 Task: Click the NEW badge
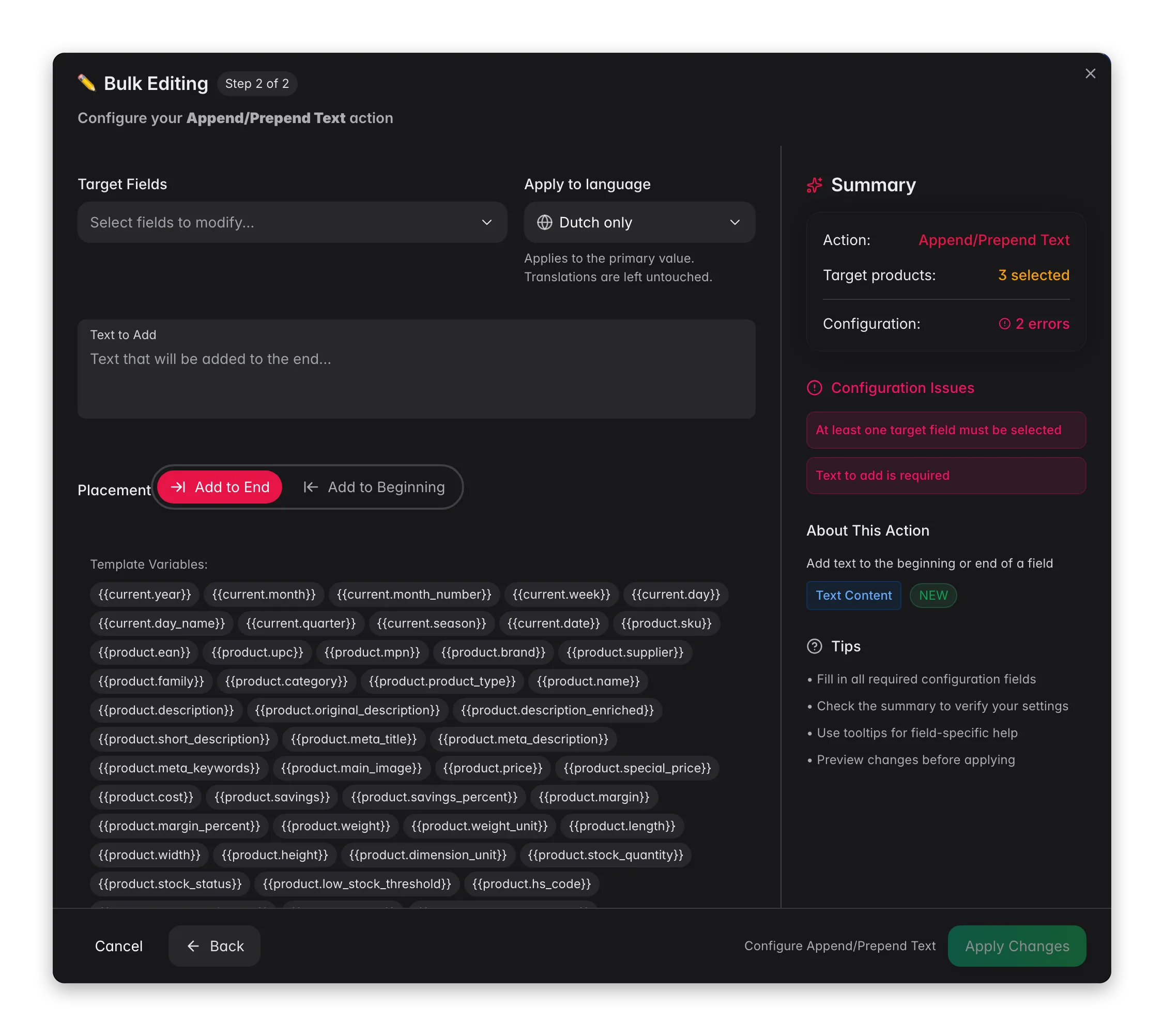tap(933, 595)
